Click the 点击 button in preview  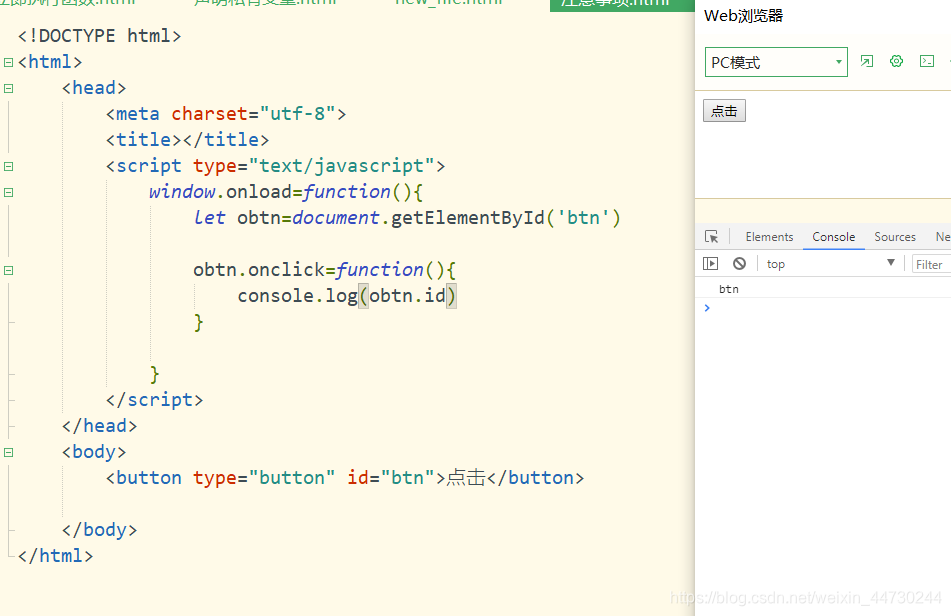click(x=724, y=111)
